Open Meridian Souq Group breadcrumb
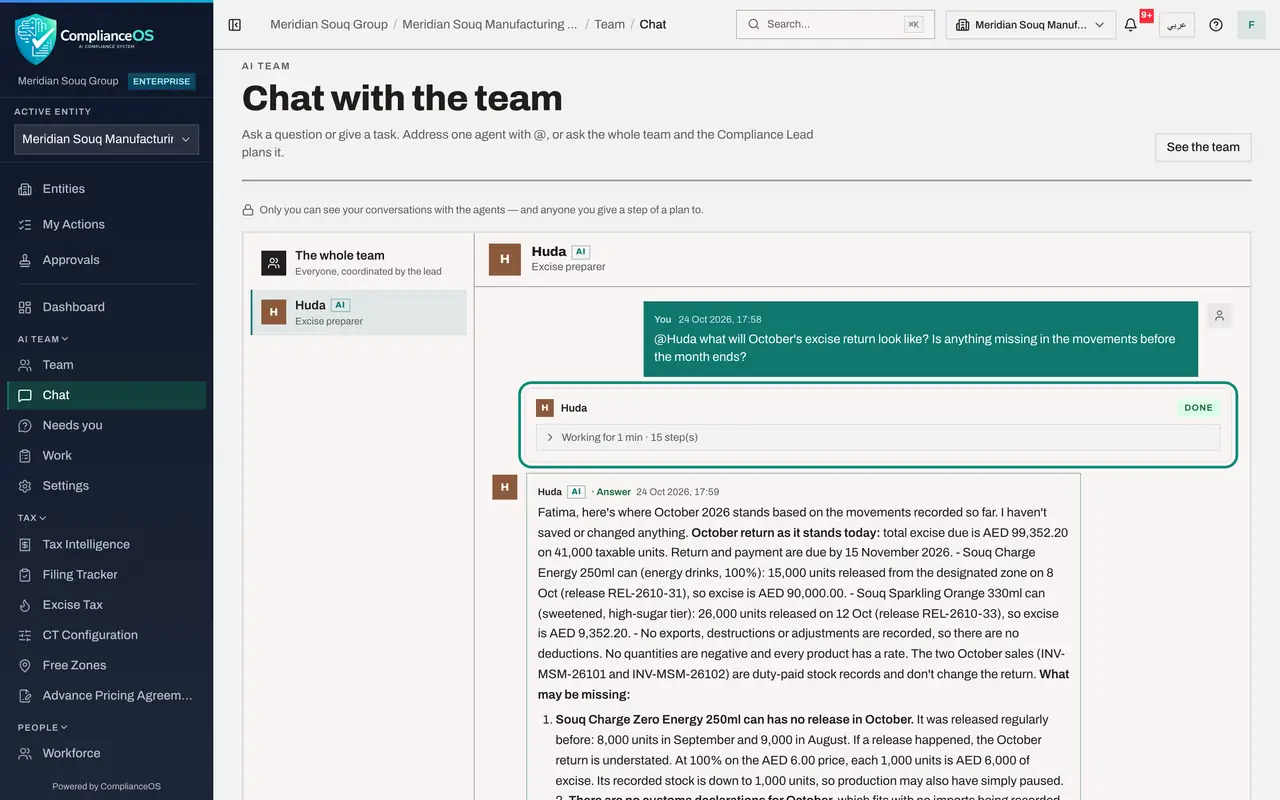 coord(329,24)
